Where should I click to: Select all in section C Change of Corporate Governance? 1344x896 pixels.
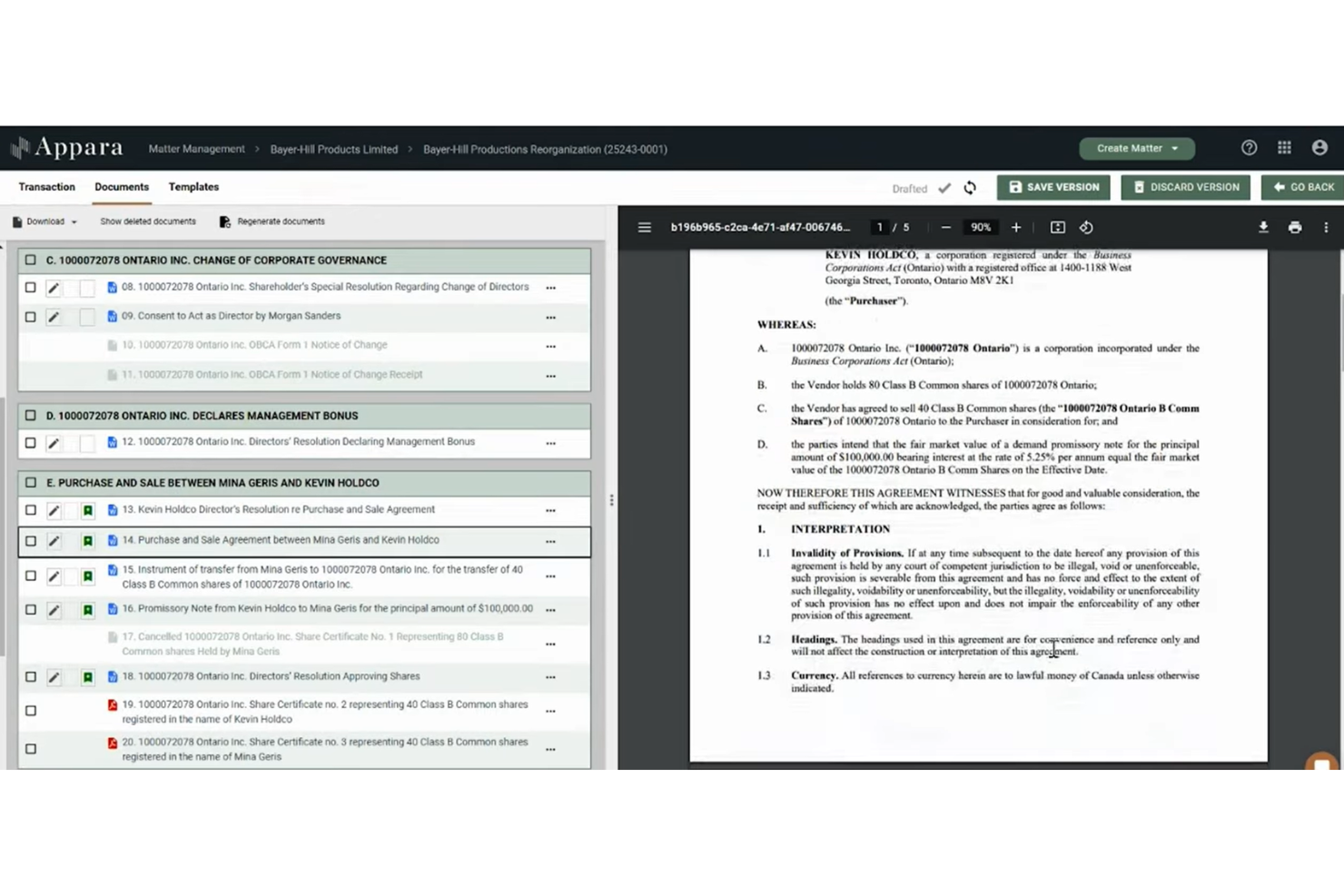(x=30, y=260)
